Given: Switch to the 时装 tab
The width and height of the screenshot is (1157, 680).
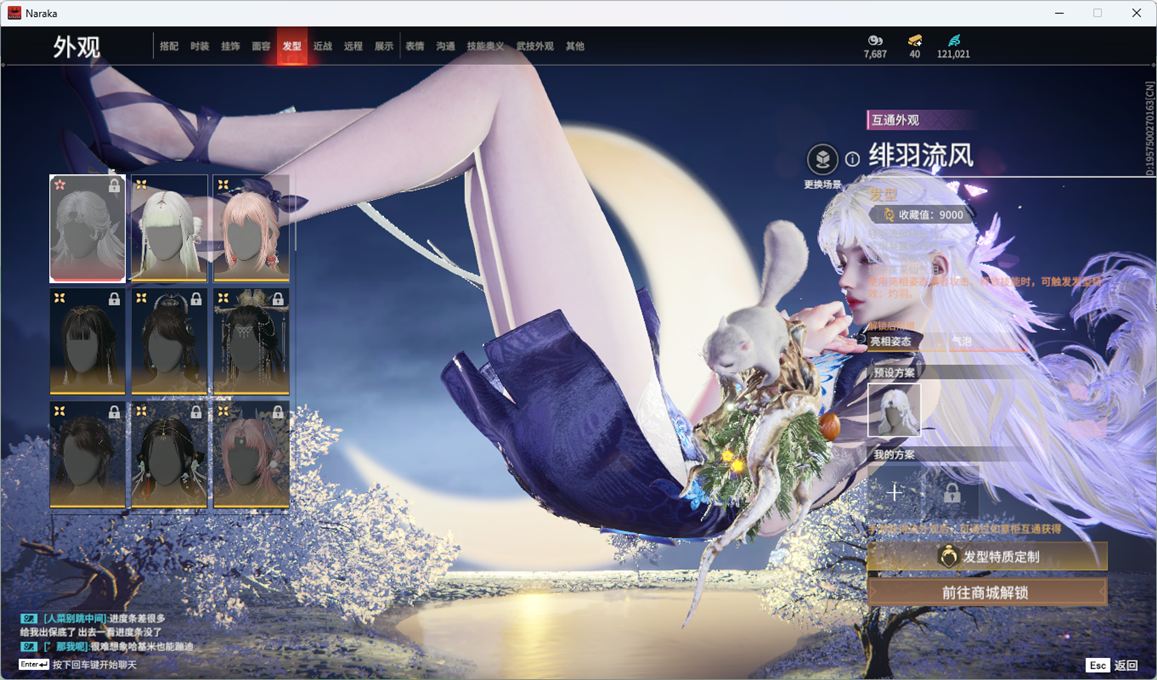Looking at the screenshot, I should click(x=200, y=46).
